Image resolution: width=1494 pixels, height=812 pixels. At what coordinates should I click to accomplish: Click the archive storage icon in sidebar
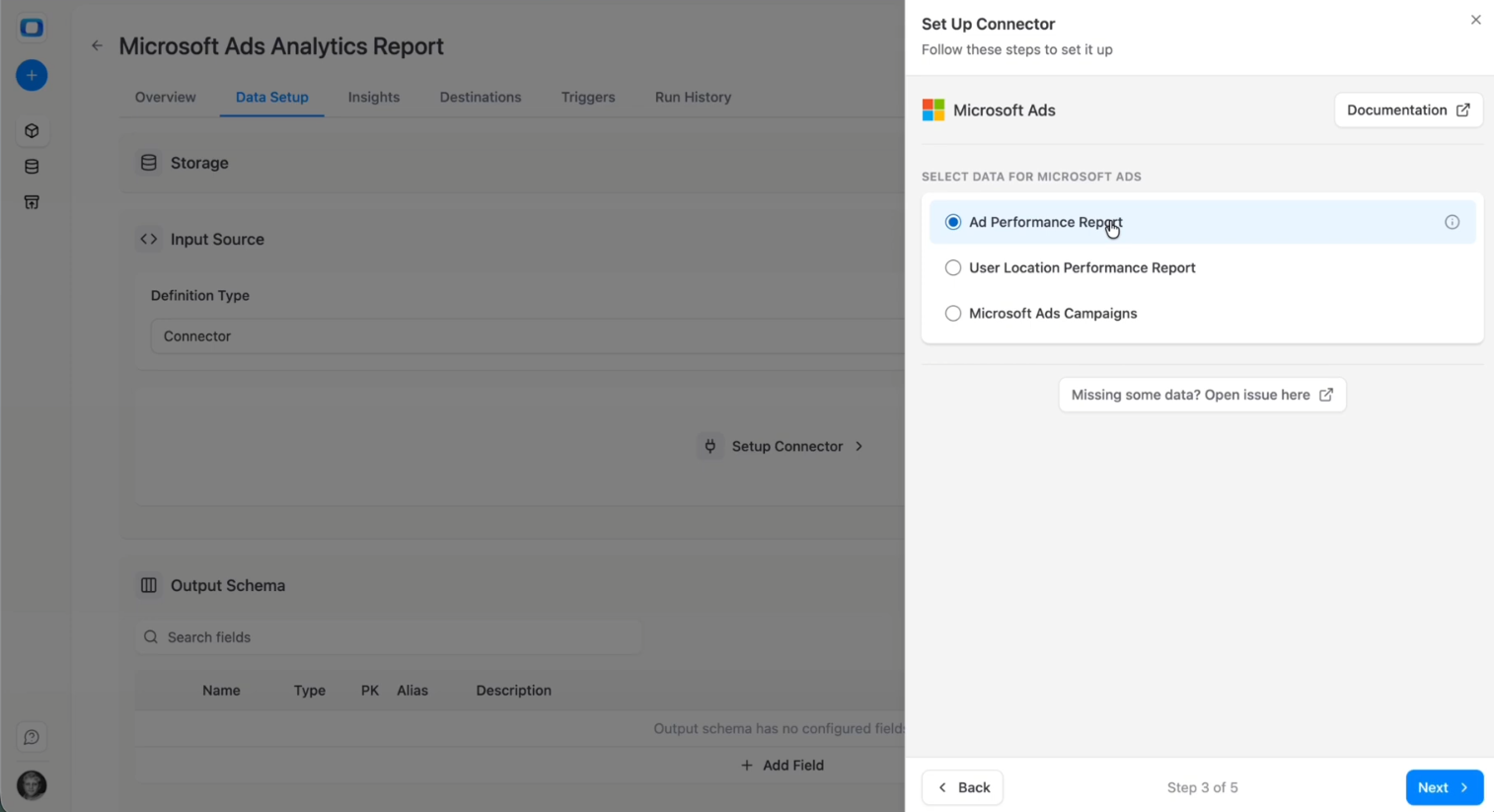coord(32,201)
